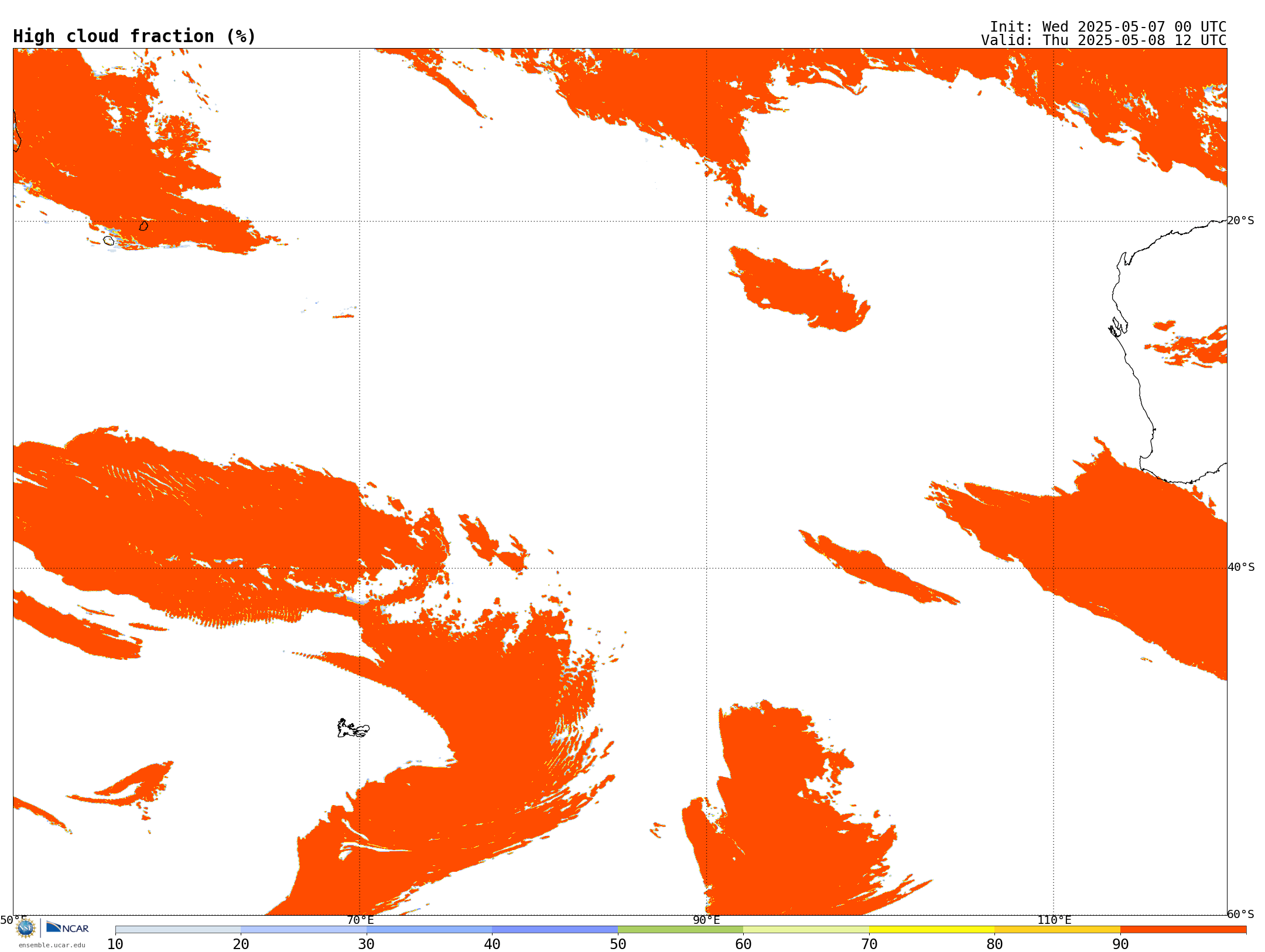Click the colorbar tick label 50
Image resolution: width=1265 pixels, height=952 pixels.
618,944
